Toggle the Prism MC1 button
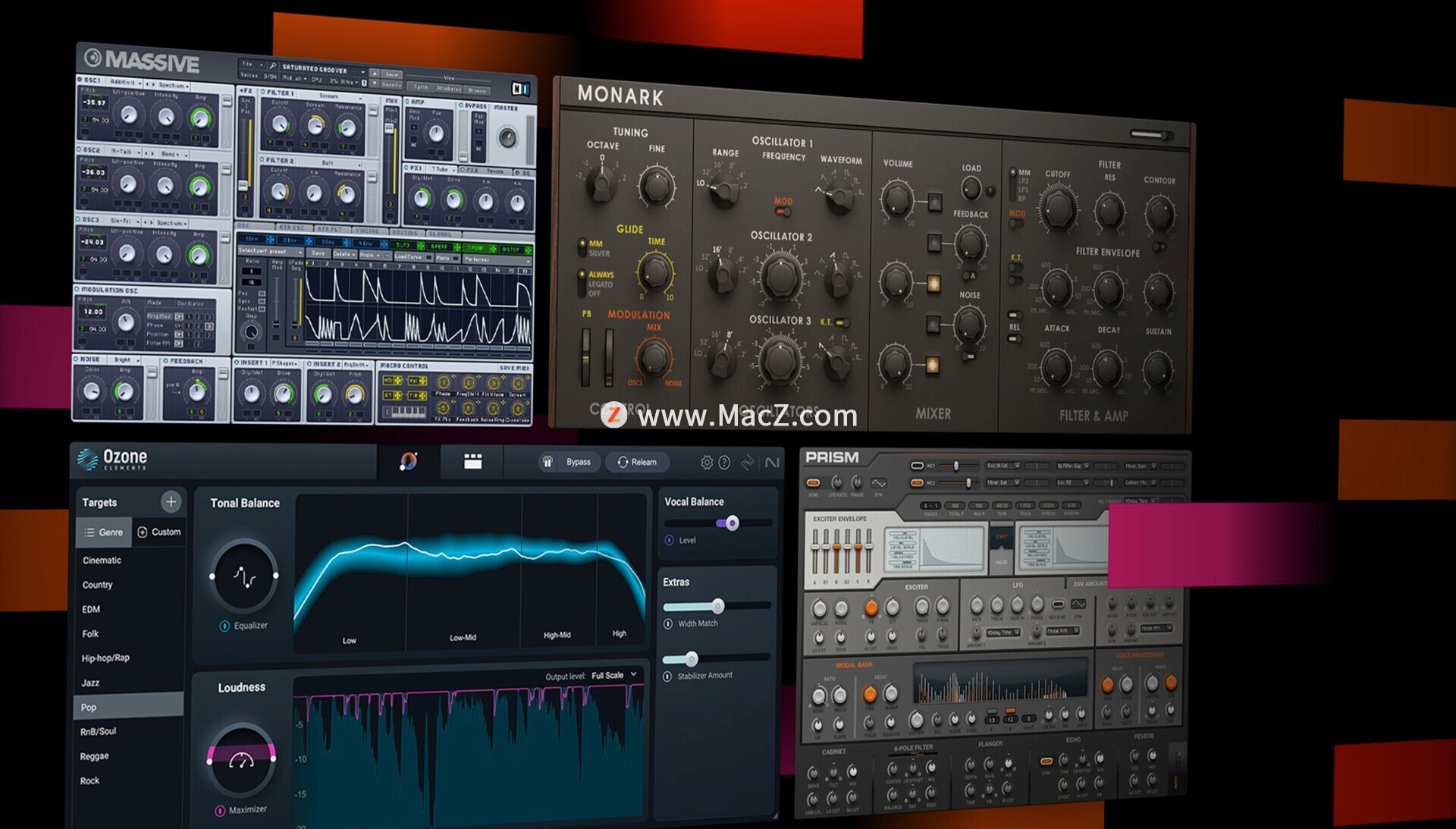This screenshot has width=1456, height=829. [917, 465]
